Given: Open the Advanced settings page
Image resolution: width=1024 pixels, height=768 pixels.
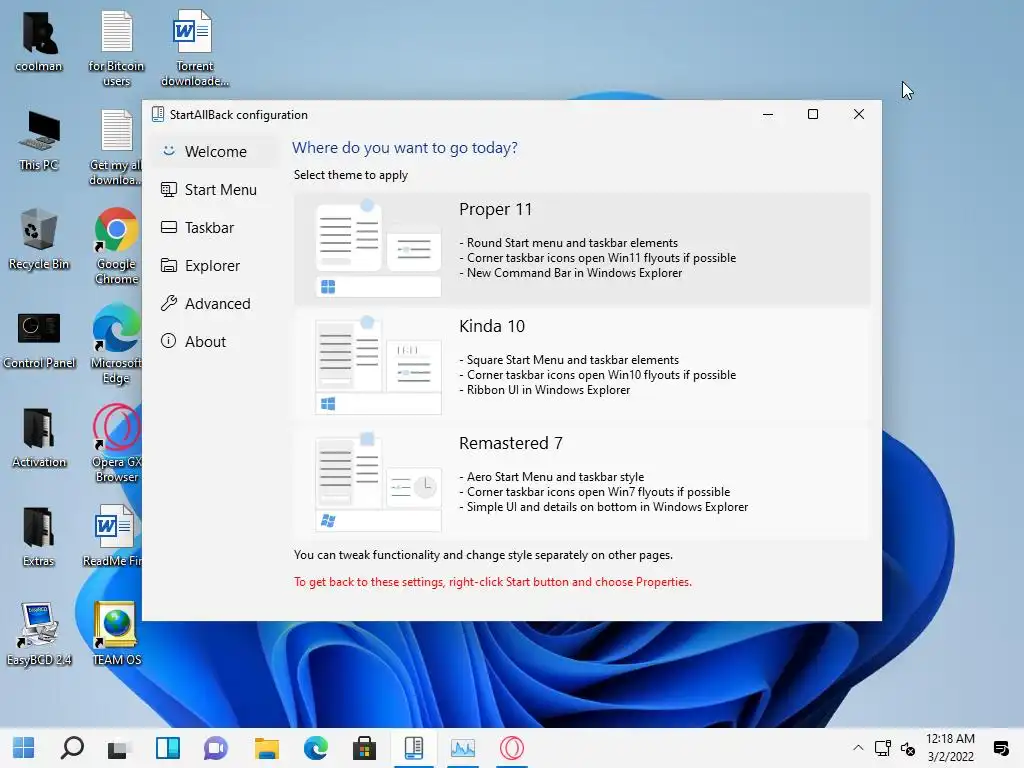Looking at the screenshot, I should [x=213, y=304].
